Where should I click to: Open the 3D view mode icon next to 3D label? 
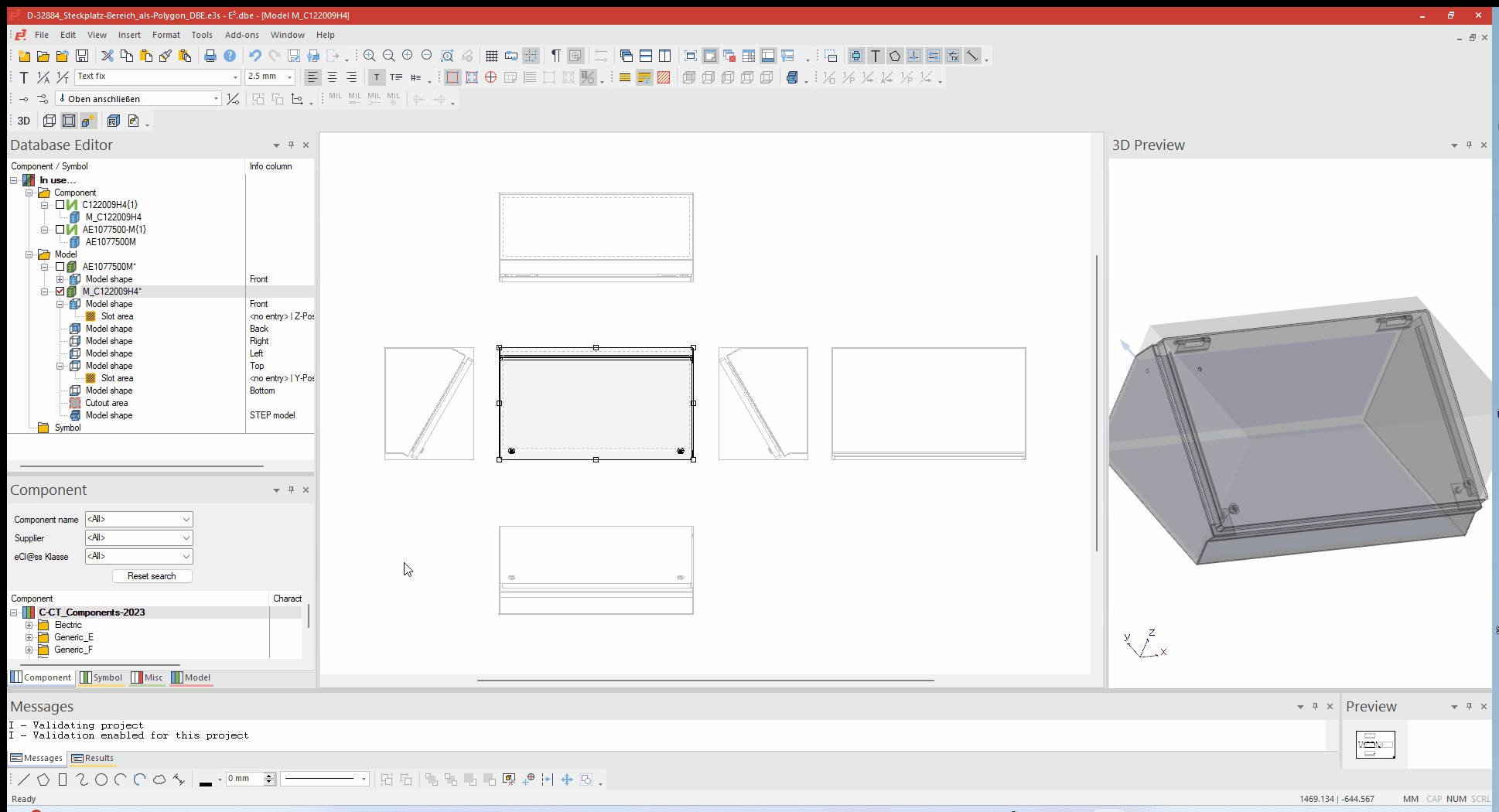click(49, 121)
